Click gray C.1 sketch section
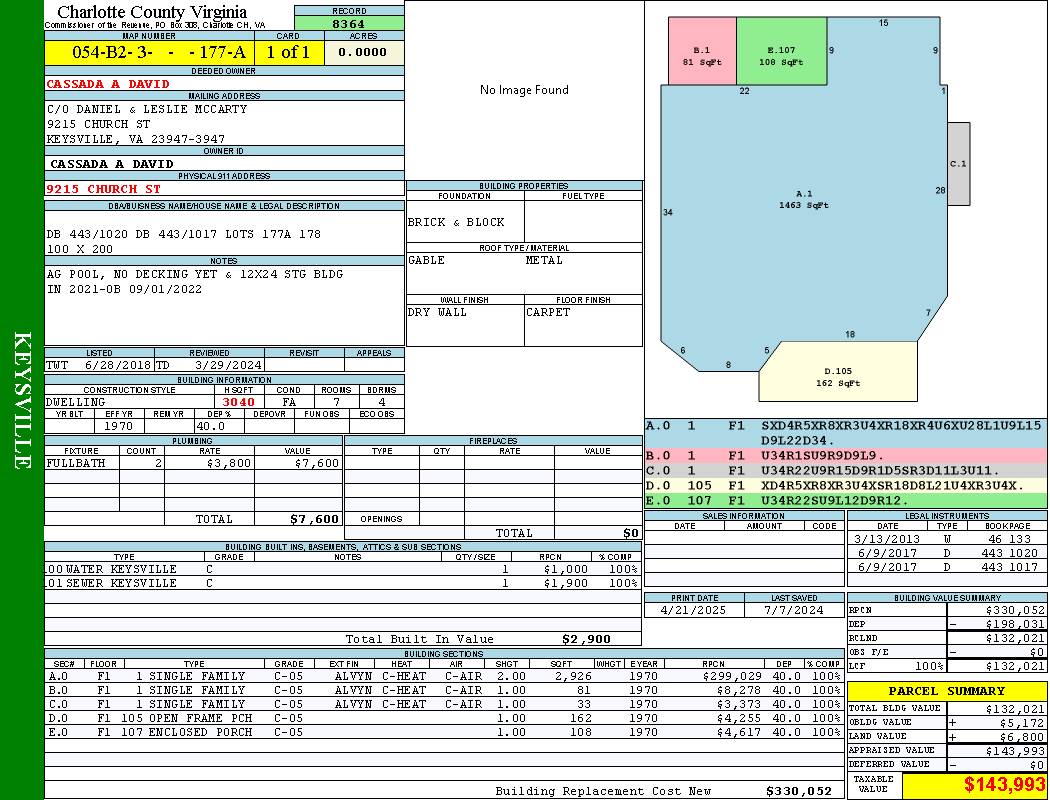The image size is (1050, 800). click(958, 163)
